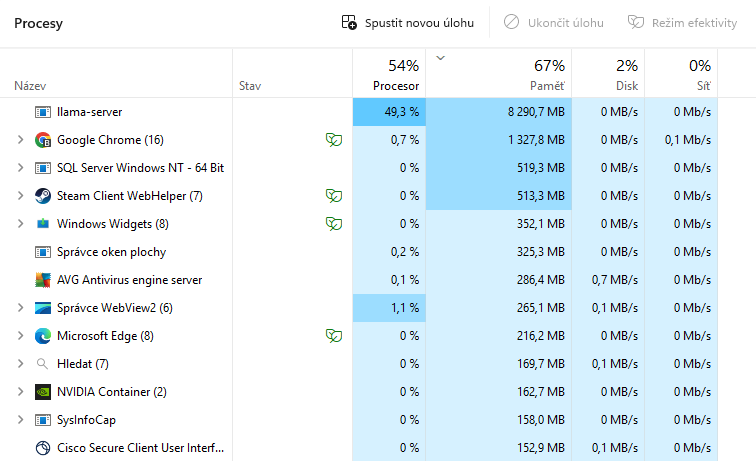The image size is (756, 461).
Task: Click the 169,7 MB memory value
Action: click(x=541, y=364)
